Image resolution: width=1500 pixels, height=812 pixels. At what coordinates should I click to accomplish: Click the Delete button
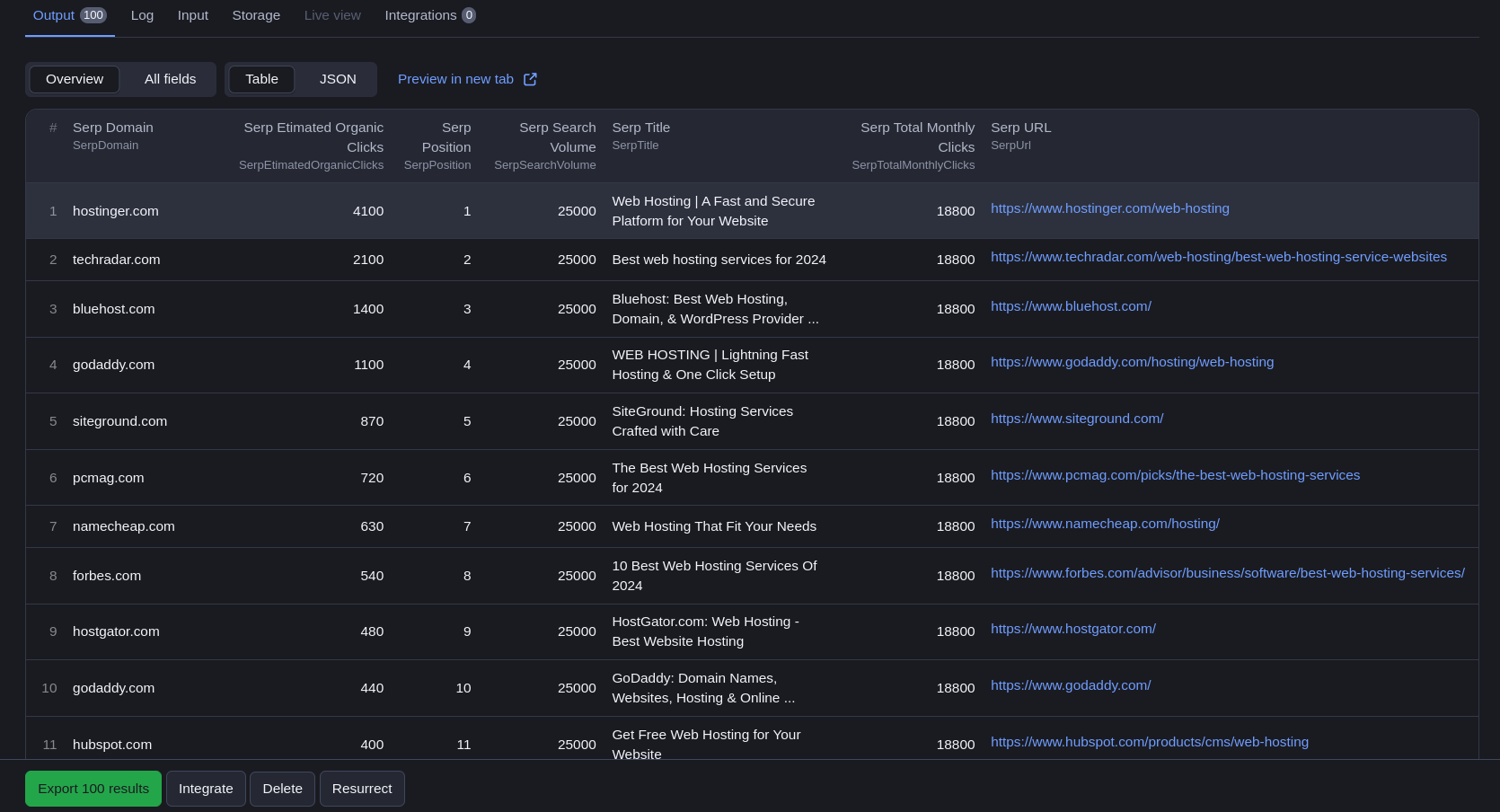pos(282,789)
